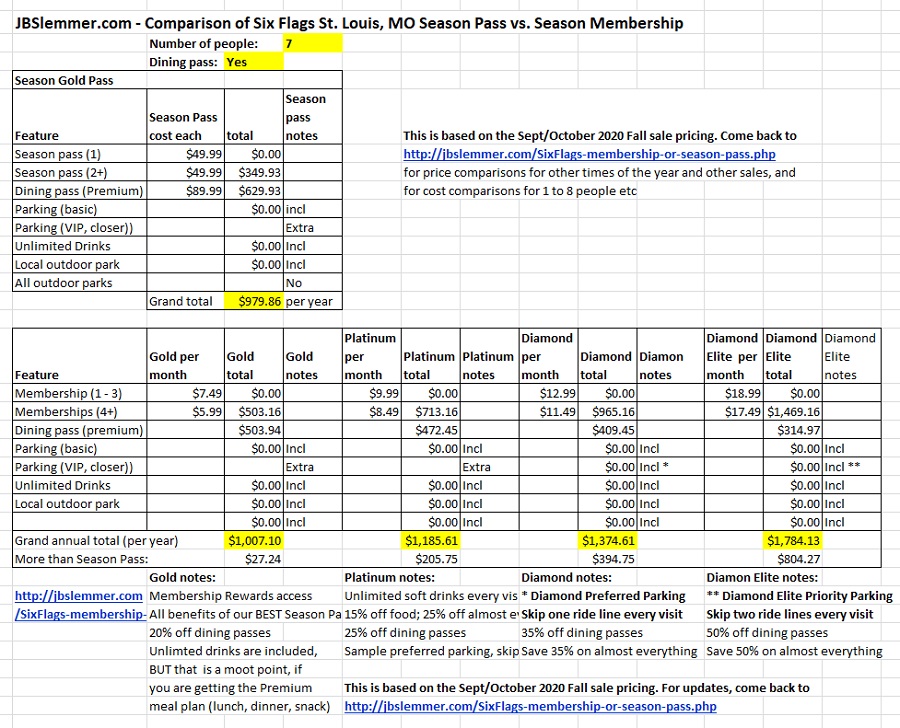Select the $12.99 Diamond per month cell

[548, 393]
